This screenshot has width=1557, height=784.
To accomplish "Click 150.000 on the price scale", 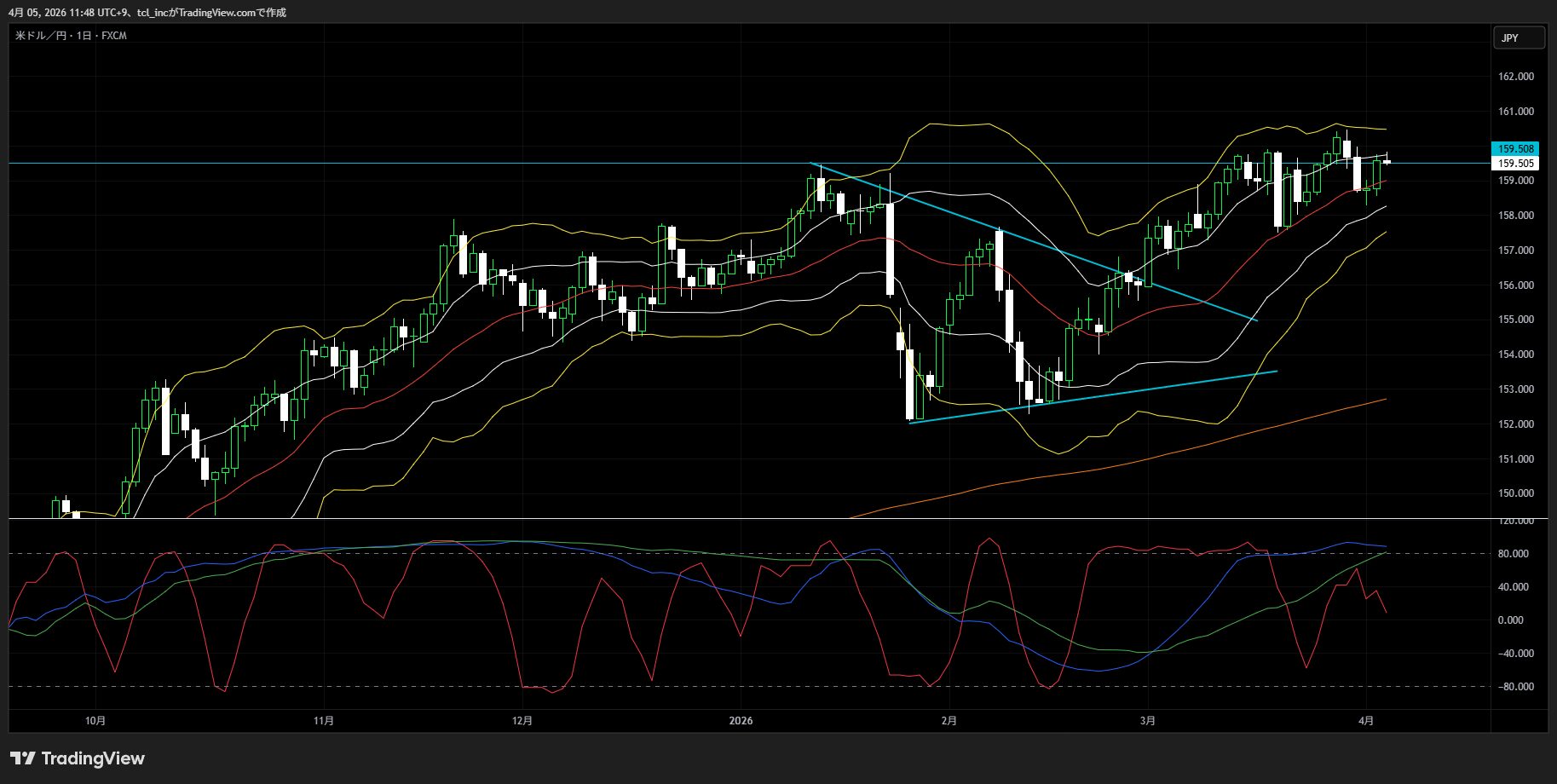I will tap(1515, 493).
